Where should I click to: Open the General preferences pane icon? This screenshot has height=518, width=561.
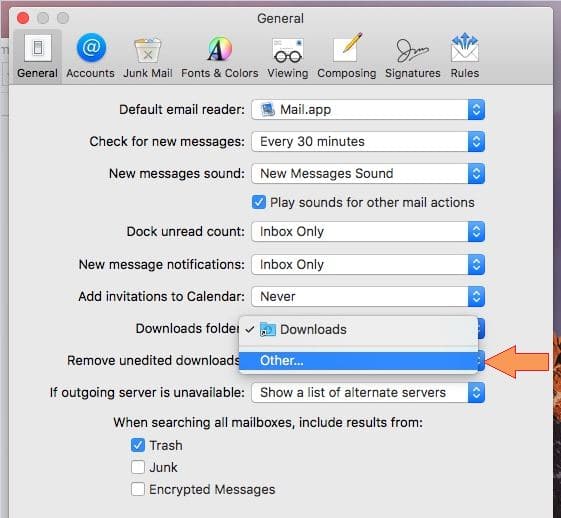click(x=38, y=48)
